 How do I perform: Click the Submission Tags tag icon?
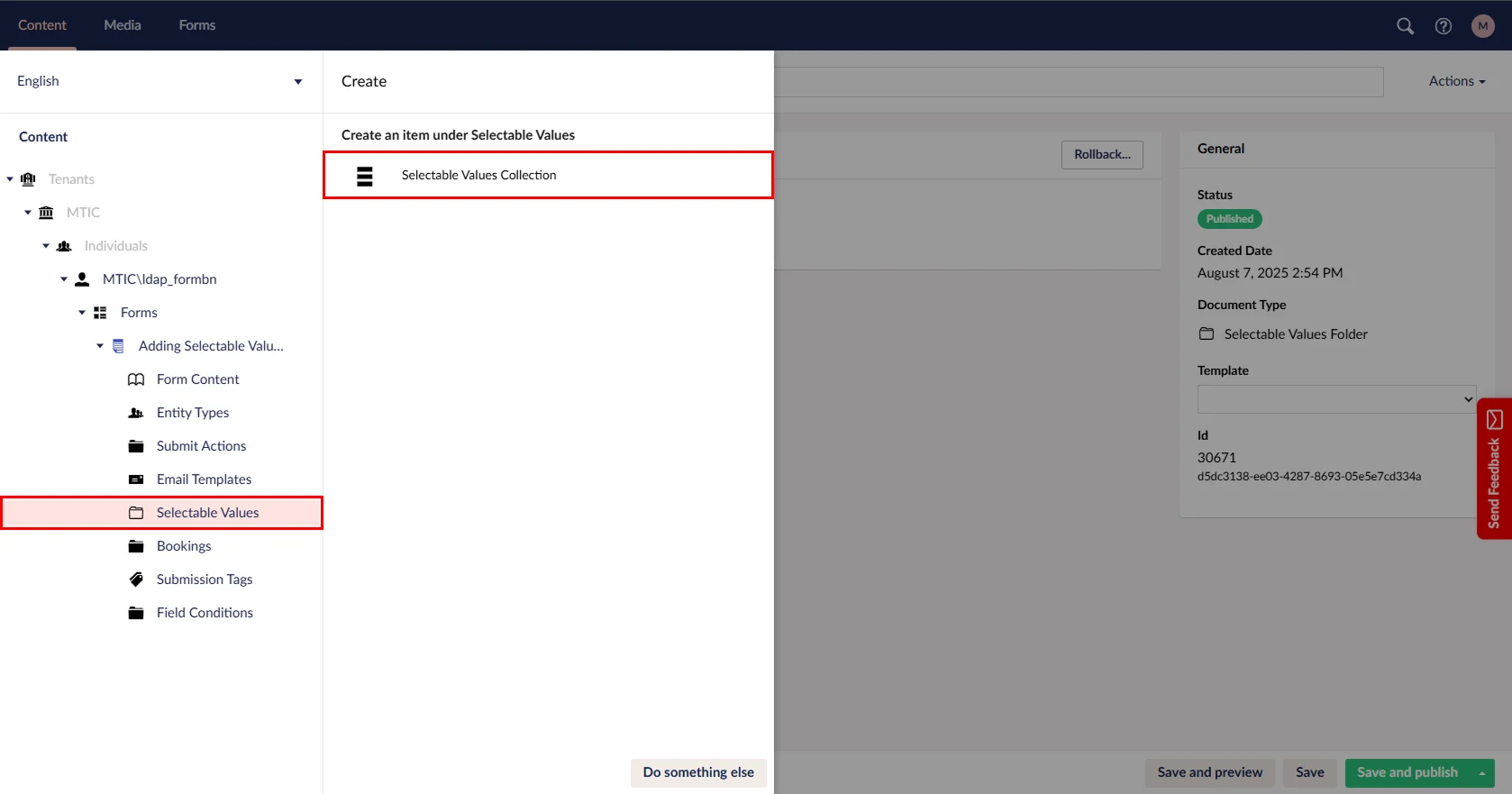point(136,580)
